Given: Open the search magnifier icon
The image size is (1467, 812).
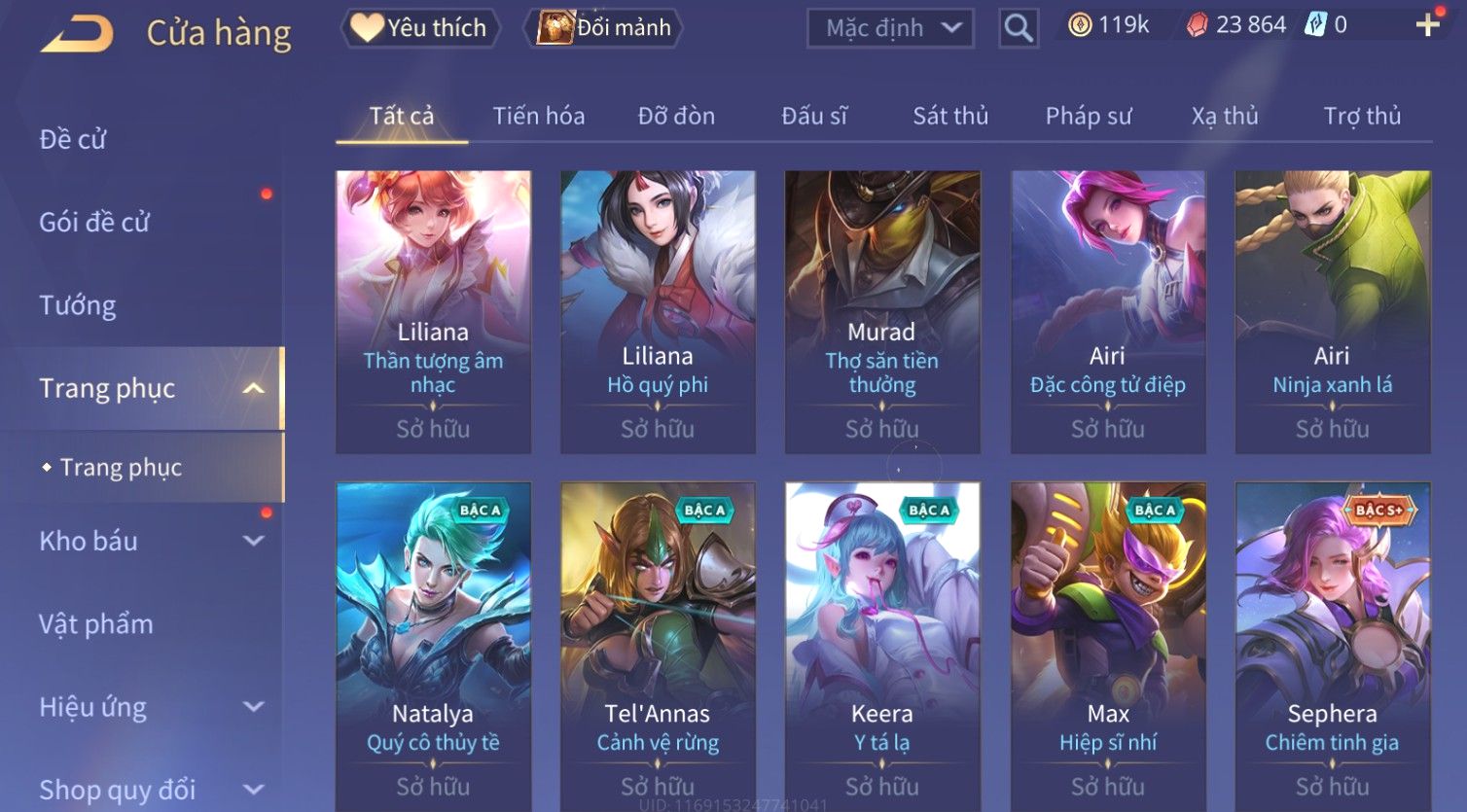Looking at the screenshot, I should (x=1019, y=28).
